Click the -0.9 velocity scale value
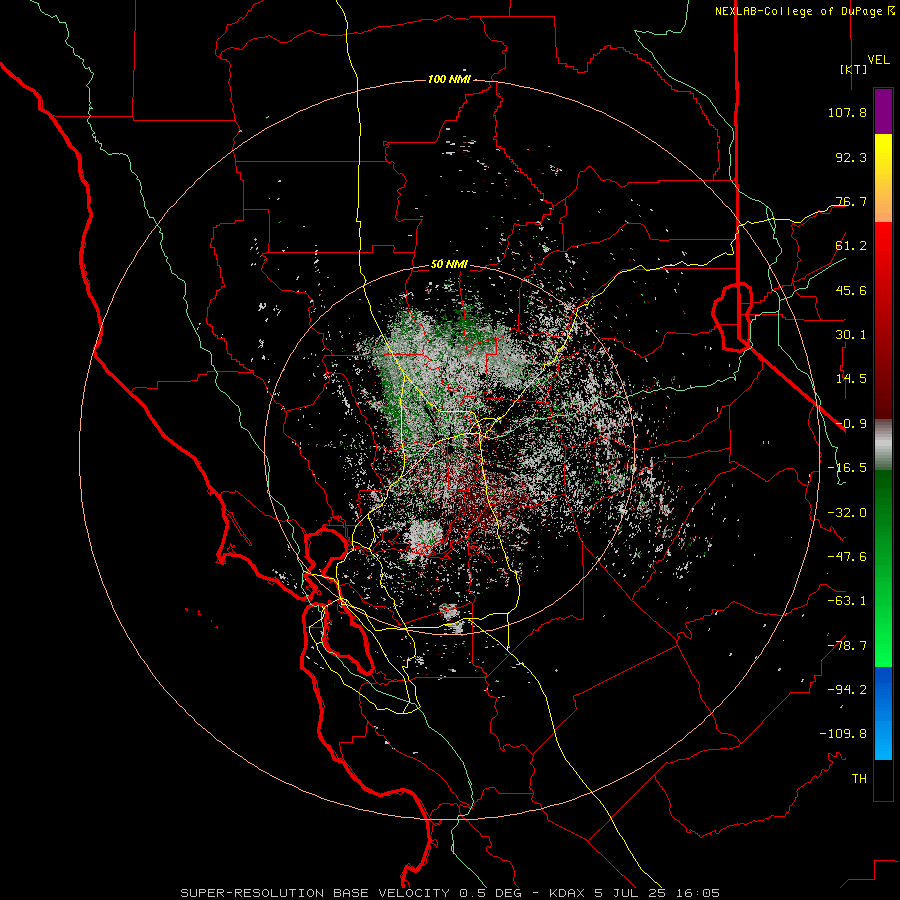This screenshot has width=900, height=900. 851,424
